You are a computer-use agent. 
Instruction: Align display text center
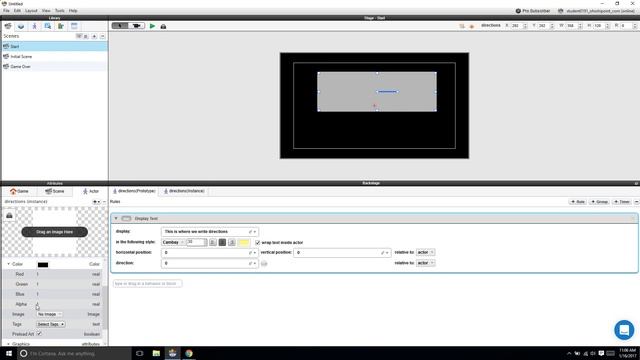click(222, 242)
